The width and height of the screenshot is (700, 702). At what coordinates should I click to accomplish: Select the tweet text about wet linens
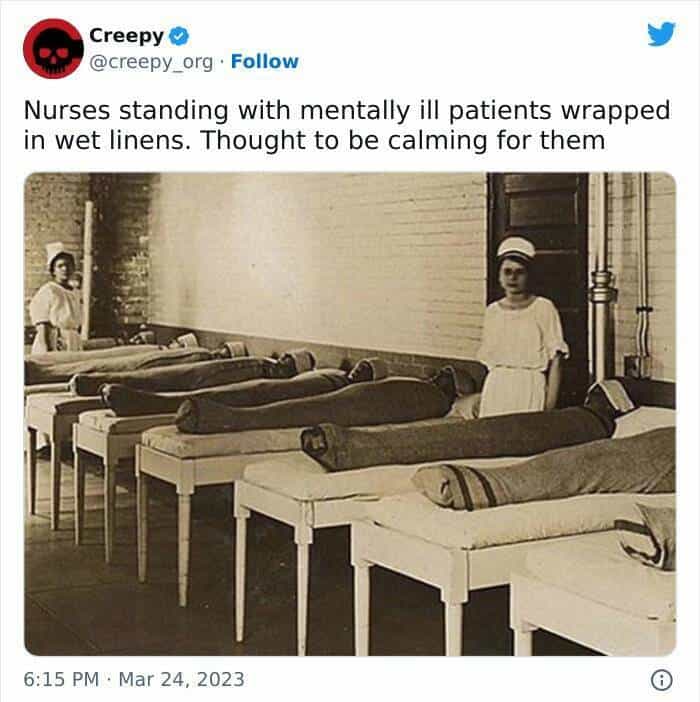(347, 125)
